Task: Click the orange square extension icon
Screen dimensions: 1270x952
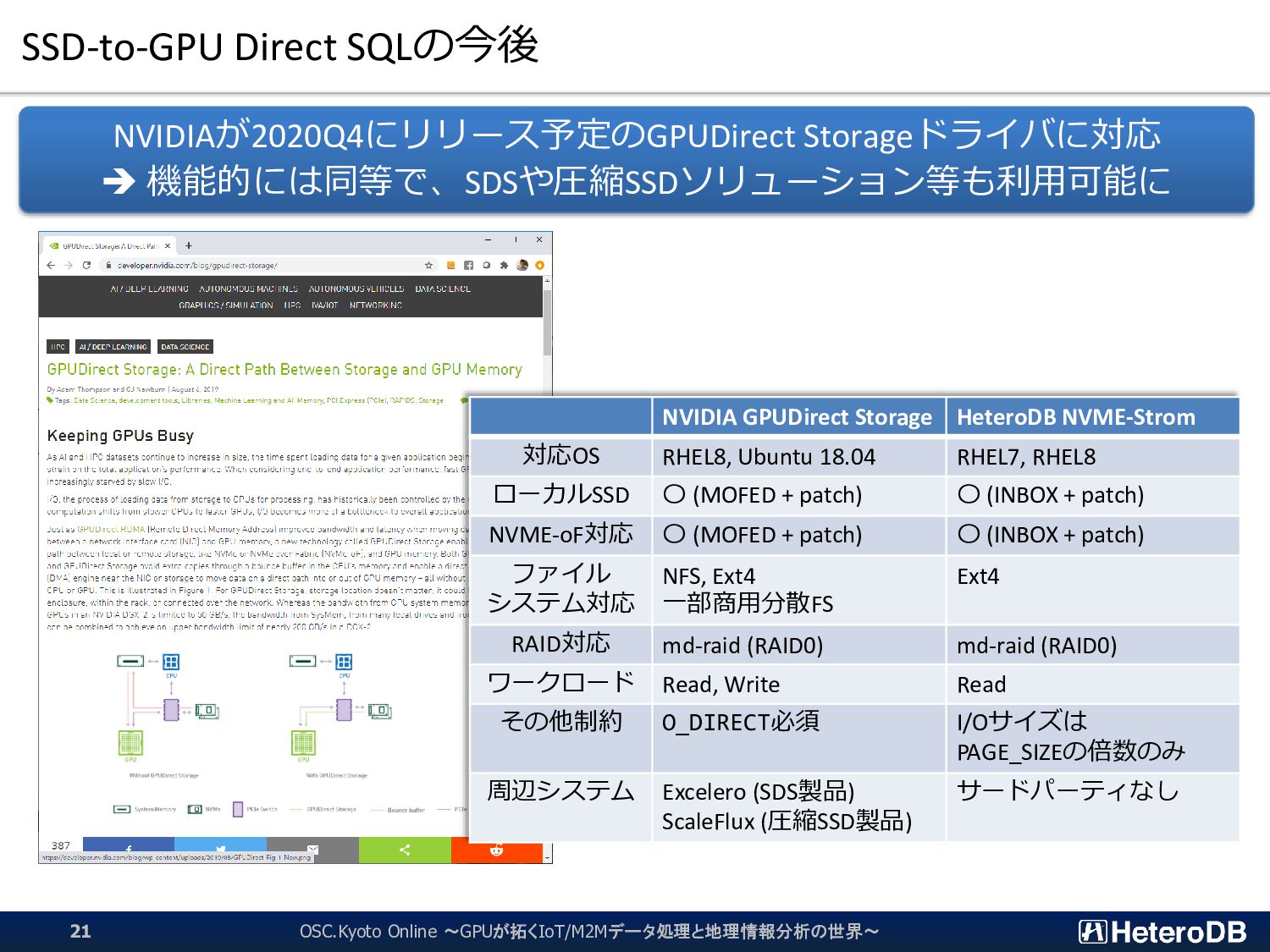Action: click(x=451, y=265)
